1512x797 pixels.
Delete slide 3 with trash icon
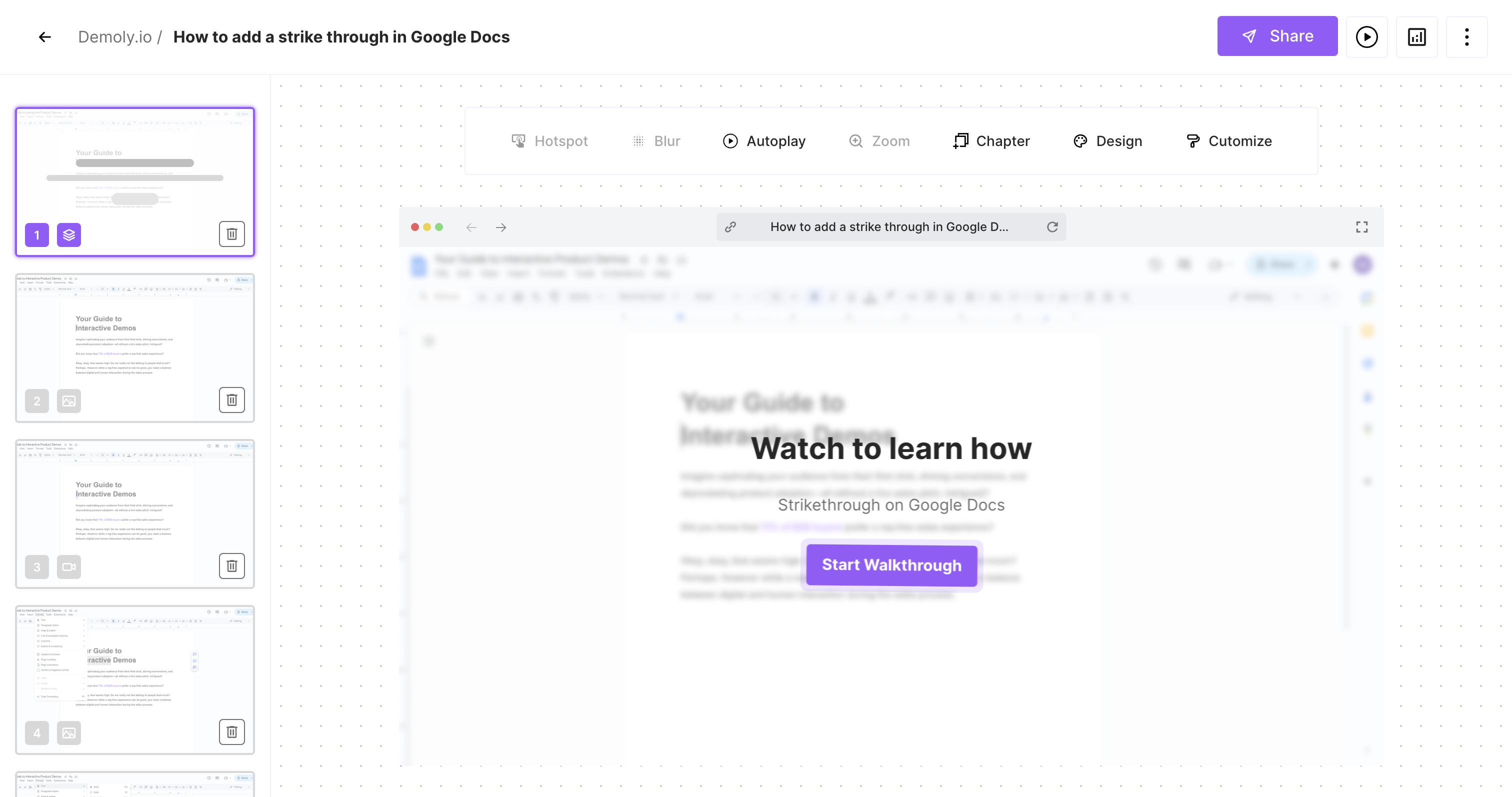tap(232, 566)
